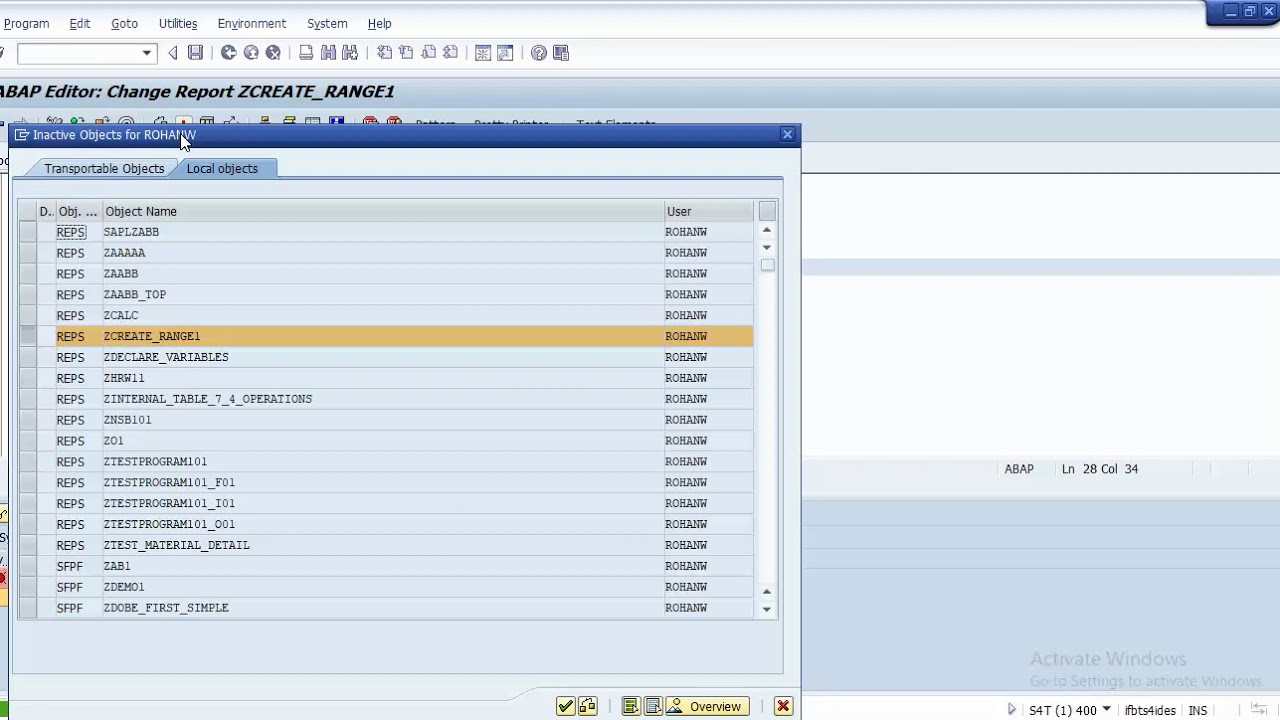Click the green checkmark Continue icon
The height and width of the screenshot is (720, 1280).
[566, 707]
